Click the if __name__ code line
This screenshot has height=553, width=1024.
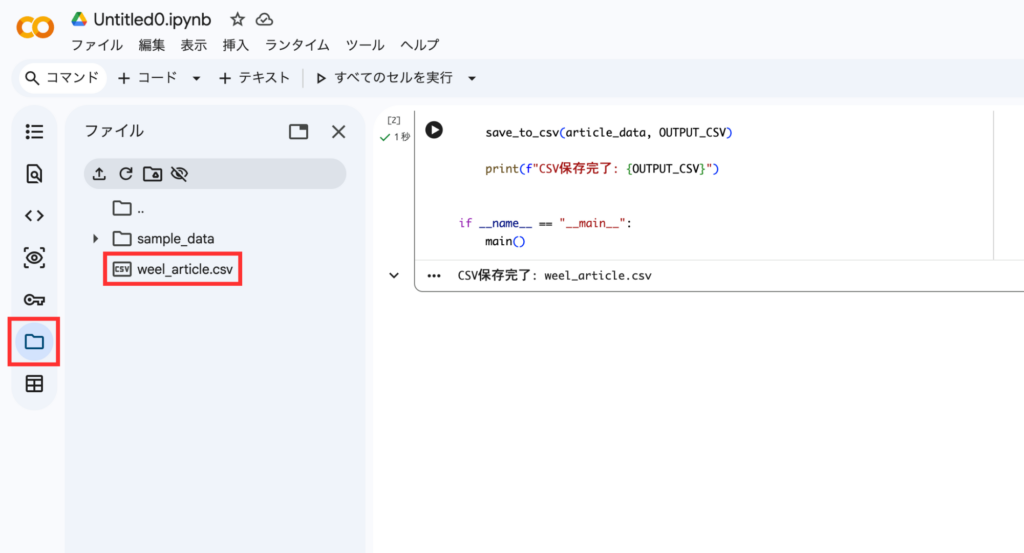(x=545, y=223)
